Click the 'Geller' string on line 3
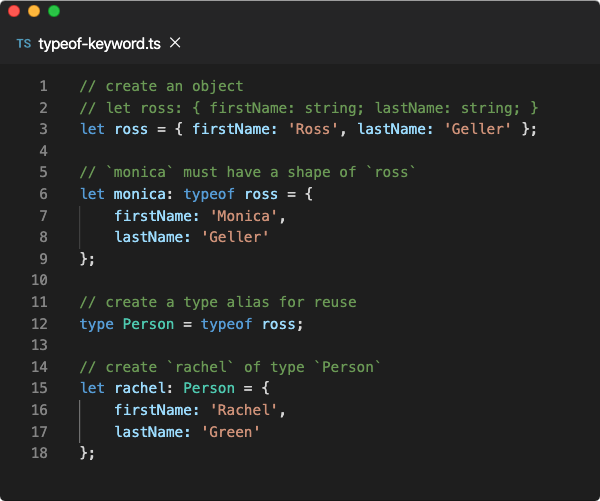 click(478, 129)
